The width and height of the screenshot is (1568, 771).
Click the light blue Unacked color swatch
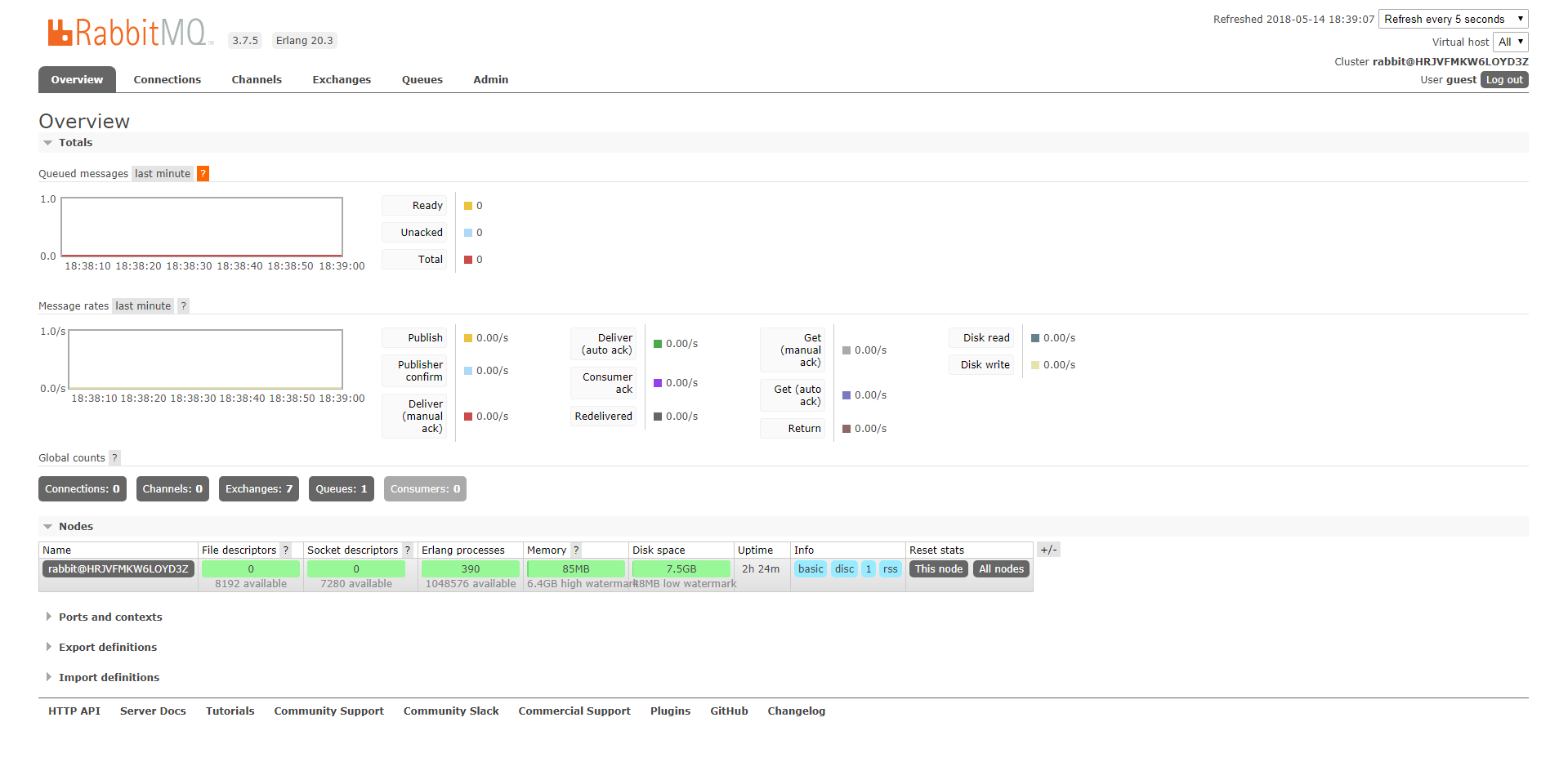coord(468,233)
